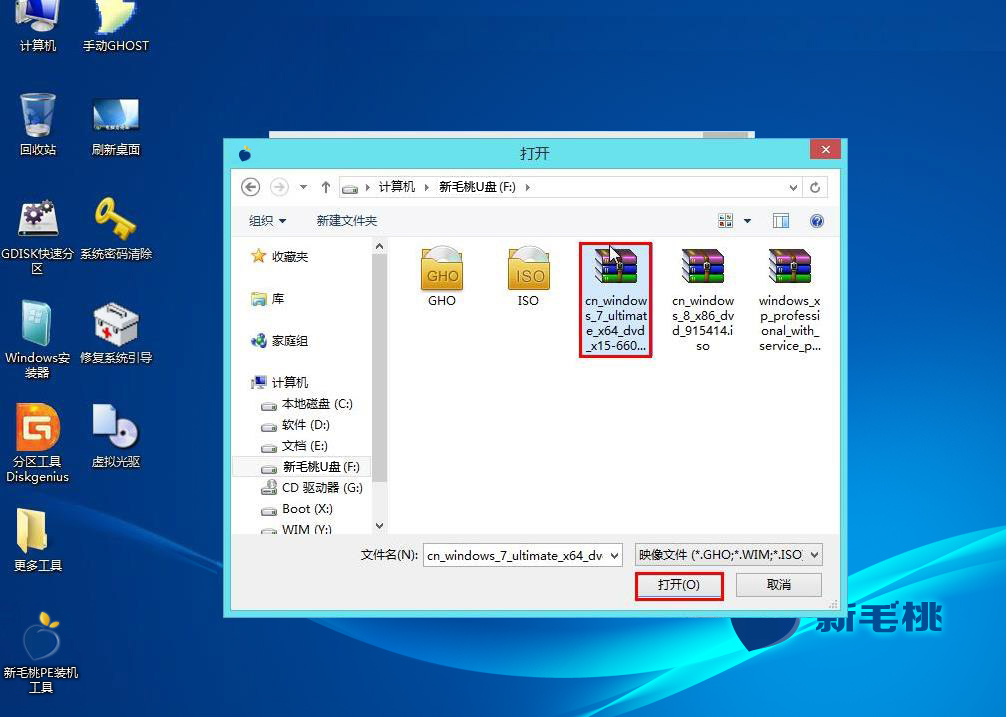The width and height of the screenshot is (1006, 717).
Task: Click the Forward arrow in the dialog
Action: (x=279, y=187)
